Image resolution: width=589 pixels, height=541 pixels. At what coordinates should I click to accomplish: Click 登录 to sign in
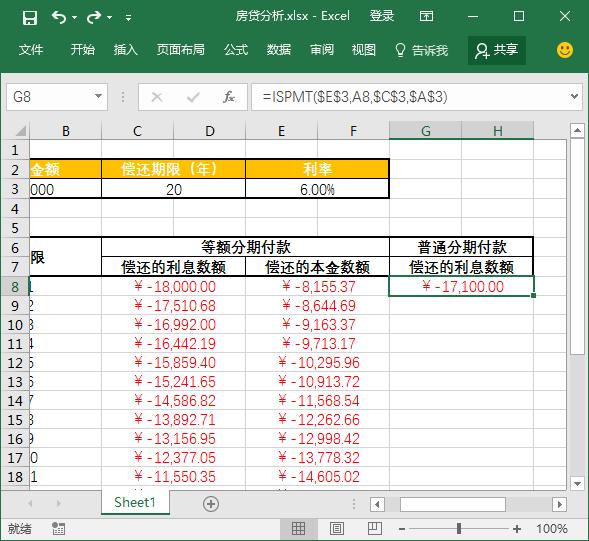click(382, 16)
